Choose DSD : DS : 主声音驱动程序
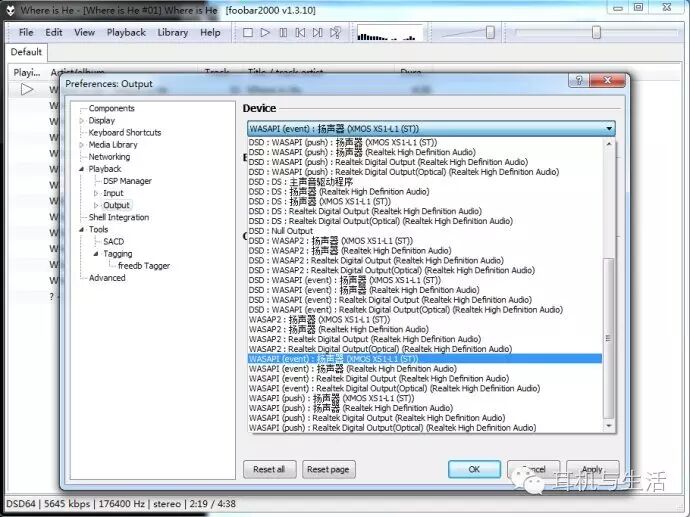Viewport: 690px width, 517px height. pyautogui.click(x=425, y=182)
